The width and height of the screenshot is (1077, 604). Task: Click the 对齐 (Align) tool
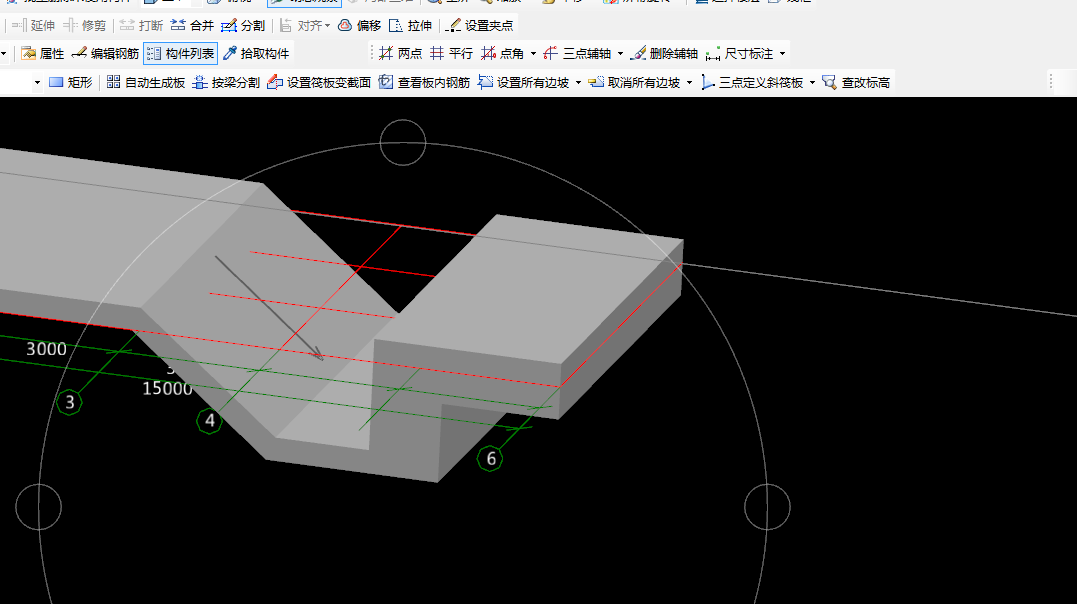click(x=300, y=25)
